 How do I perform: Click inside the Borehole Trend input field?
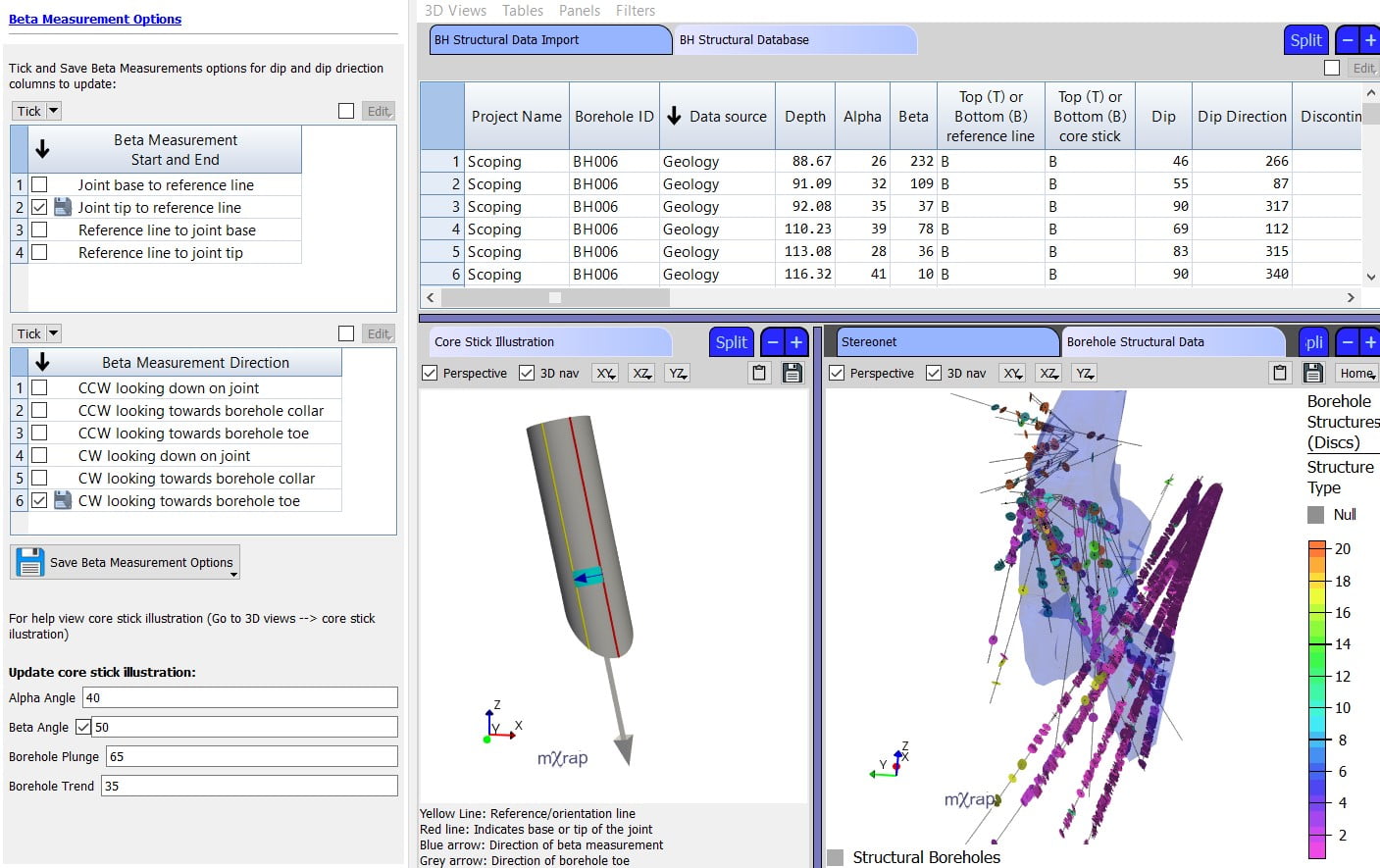coord(245,785)
